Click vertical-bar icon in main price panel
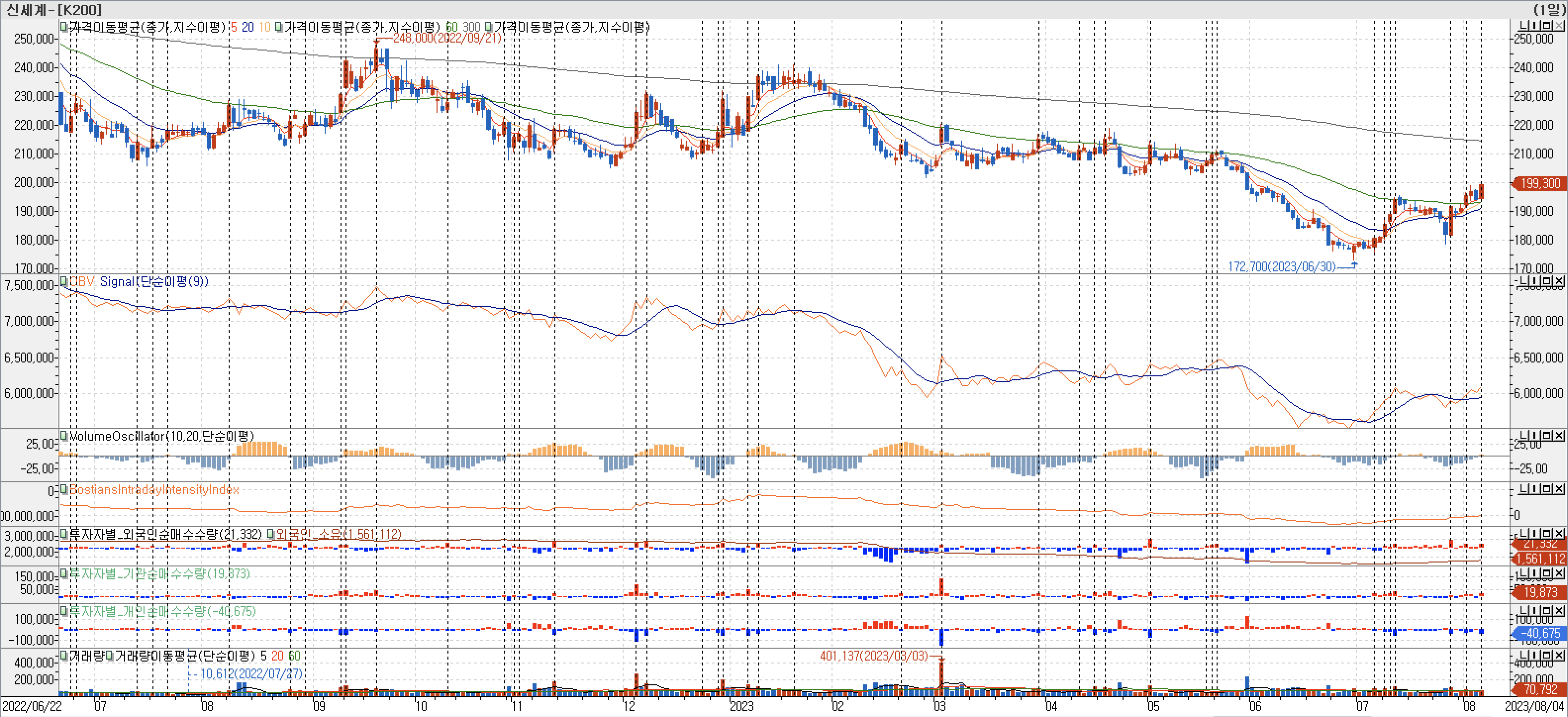Viewport: 1568px width, 717px height. click(x=1535, y=26)
